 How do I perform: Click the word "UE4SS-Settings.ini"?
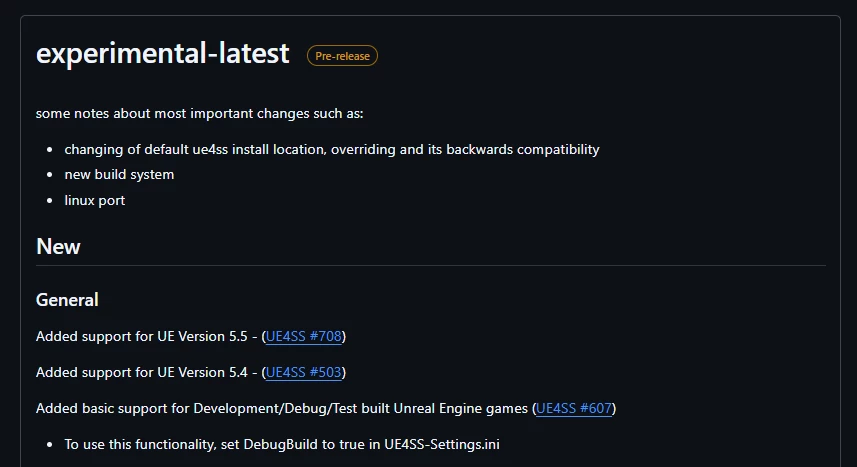pyautogui.click(x=441, y=443)
